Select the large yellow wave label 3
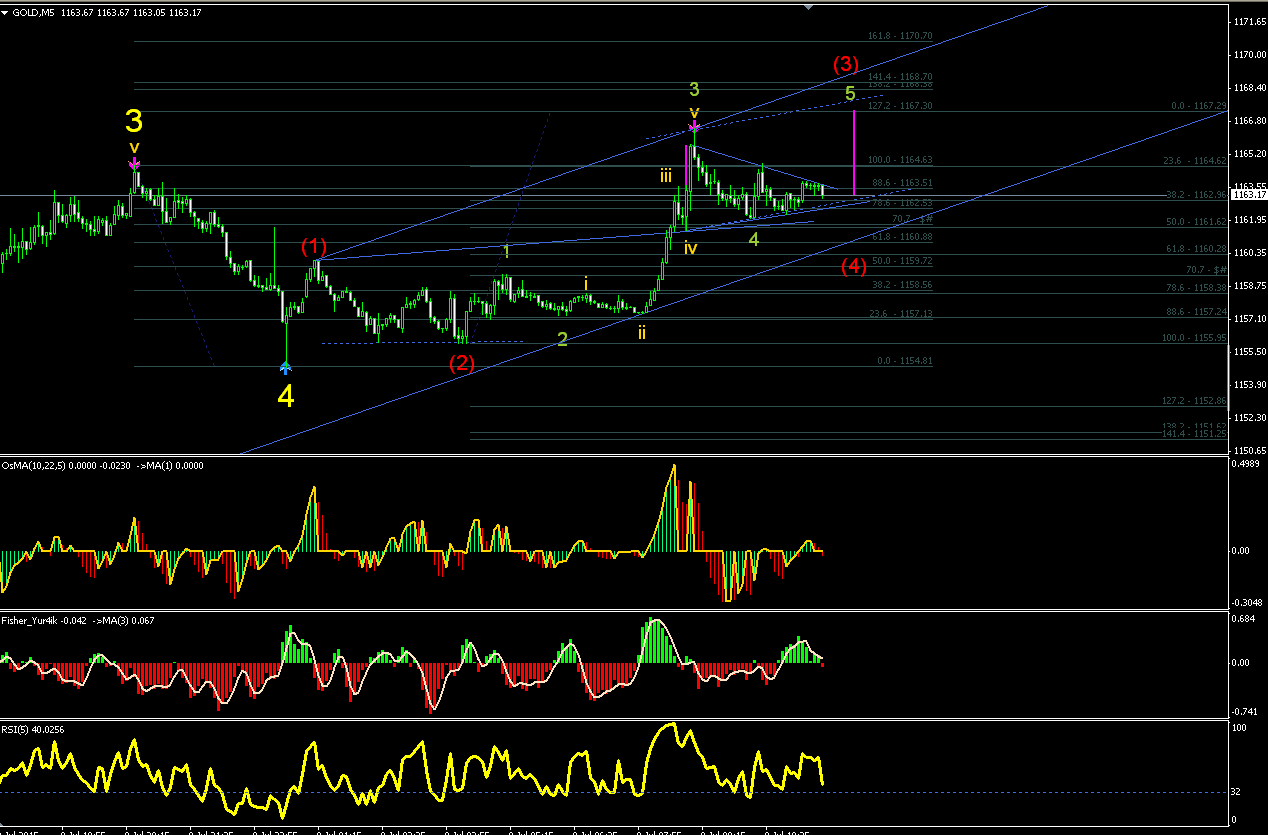 coord(134,122)
